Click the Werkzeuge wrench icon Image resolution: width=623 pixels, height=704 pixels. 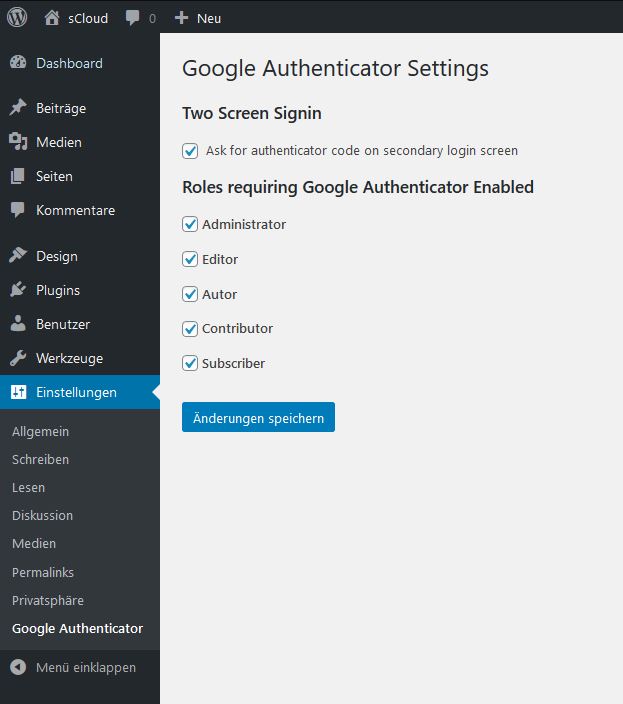pyautogui.click(x=18, y=358)
